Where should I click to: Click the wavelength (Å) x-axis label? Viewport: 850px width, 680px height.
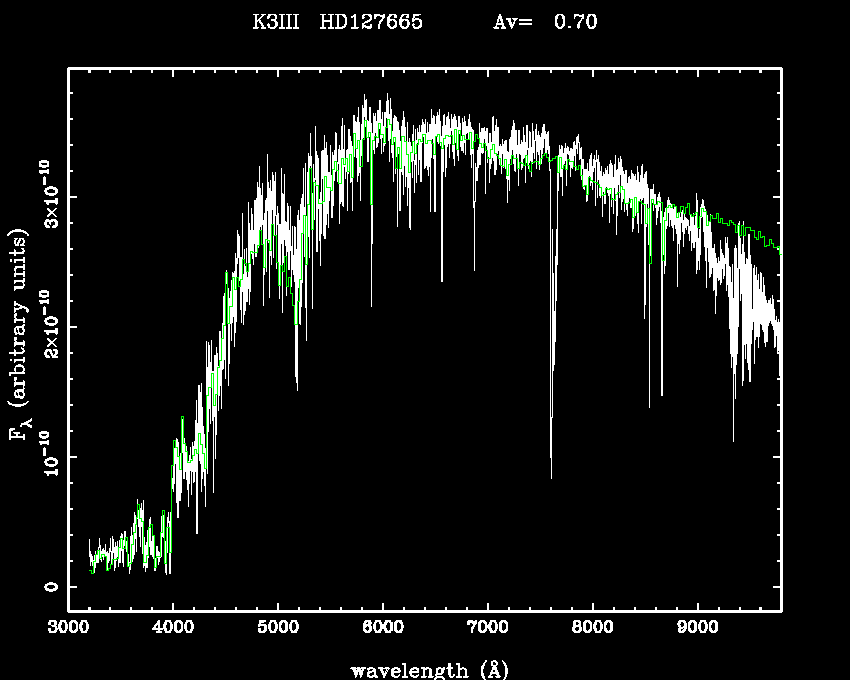click(424, 669)
